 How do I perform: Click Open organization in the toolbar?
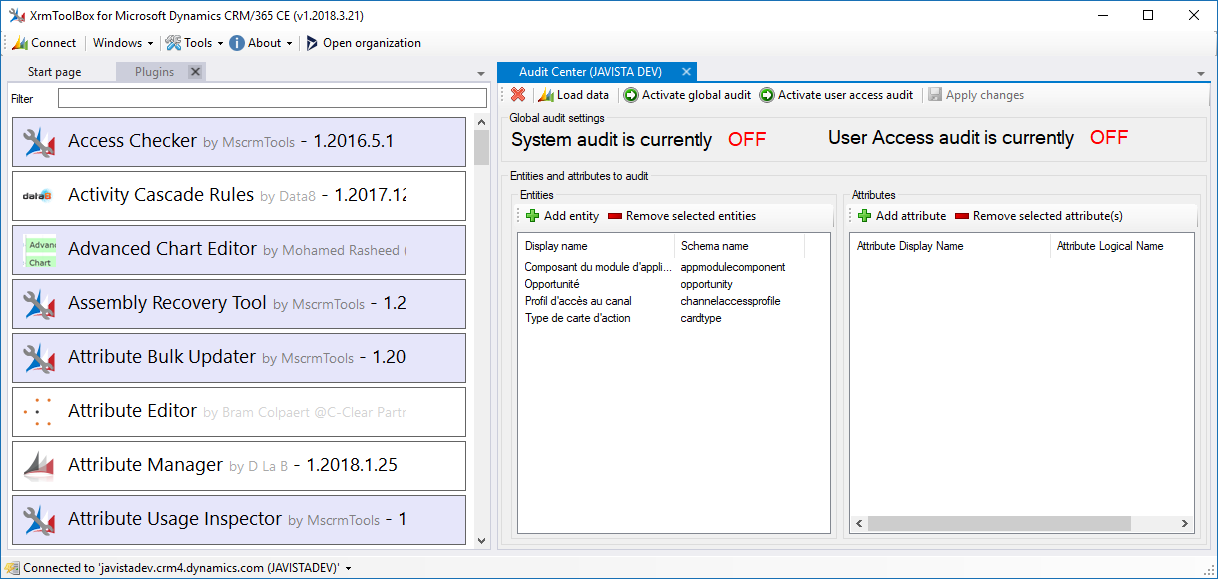click(363, 43)
